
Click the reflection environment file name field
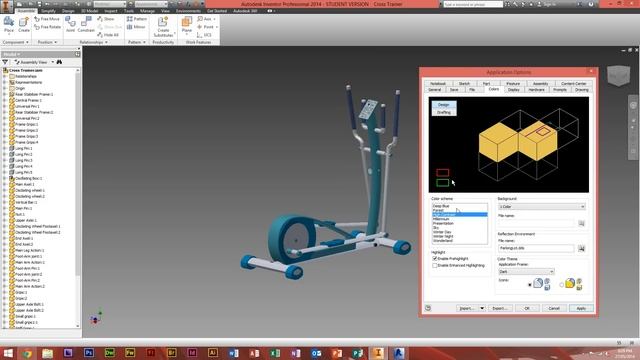click(536, 248)
